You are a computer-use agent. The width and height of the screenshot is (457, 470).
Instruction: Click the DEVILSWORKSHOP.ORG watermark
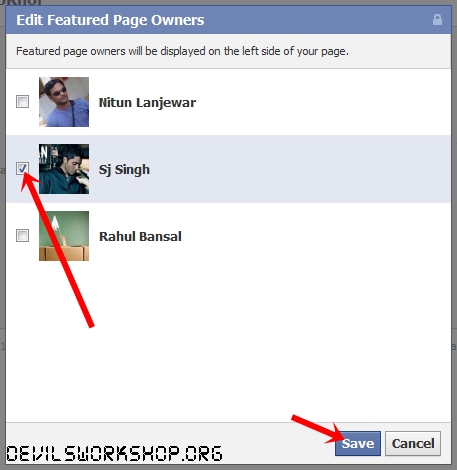[x=114, y=453]
